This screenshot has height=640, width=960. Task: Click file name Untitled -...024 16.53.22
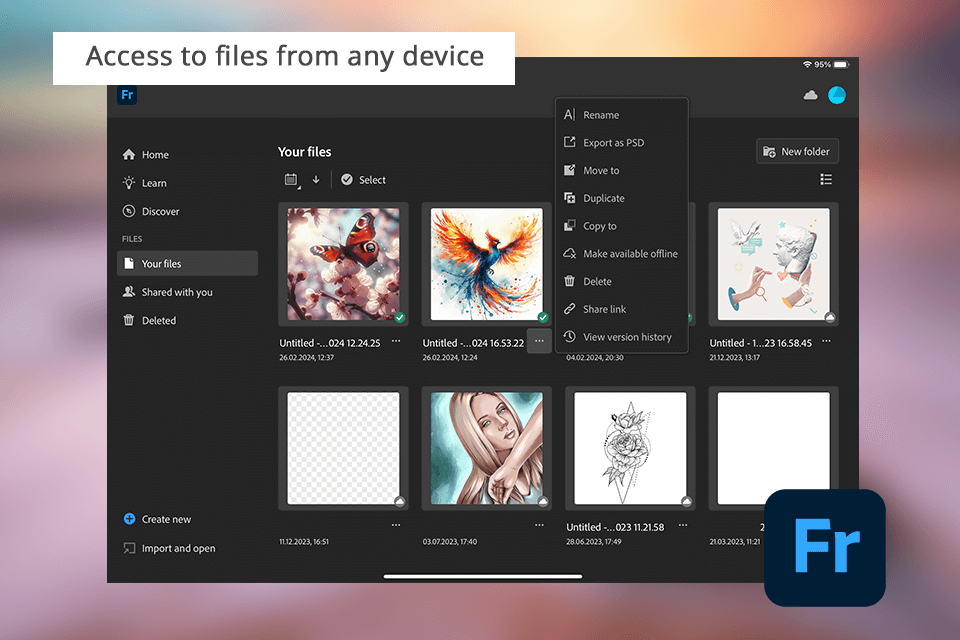tap(473, 343)
